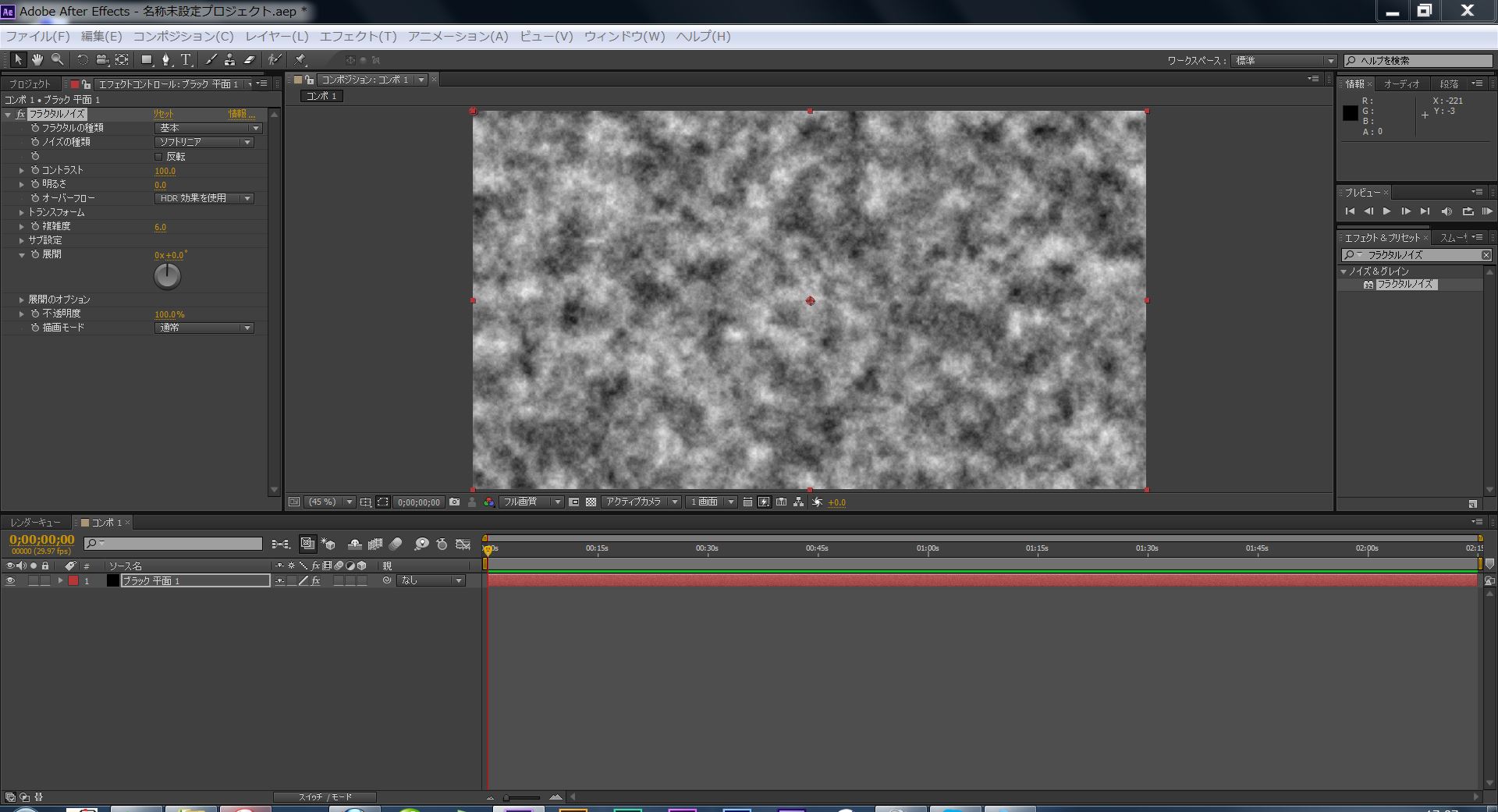Select the Hand tool in toolbar
The height and width of the screenshot is (812, 1498).
(x=37, y=60)
